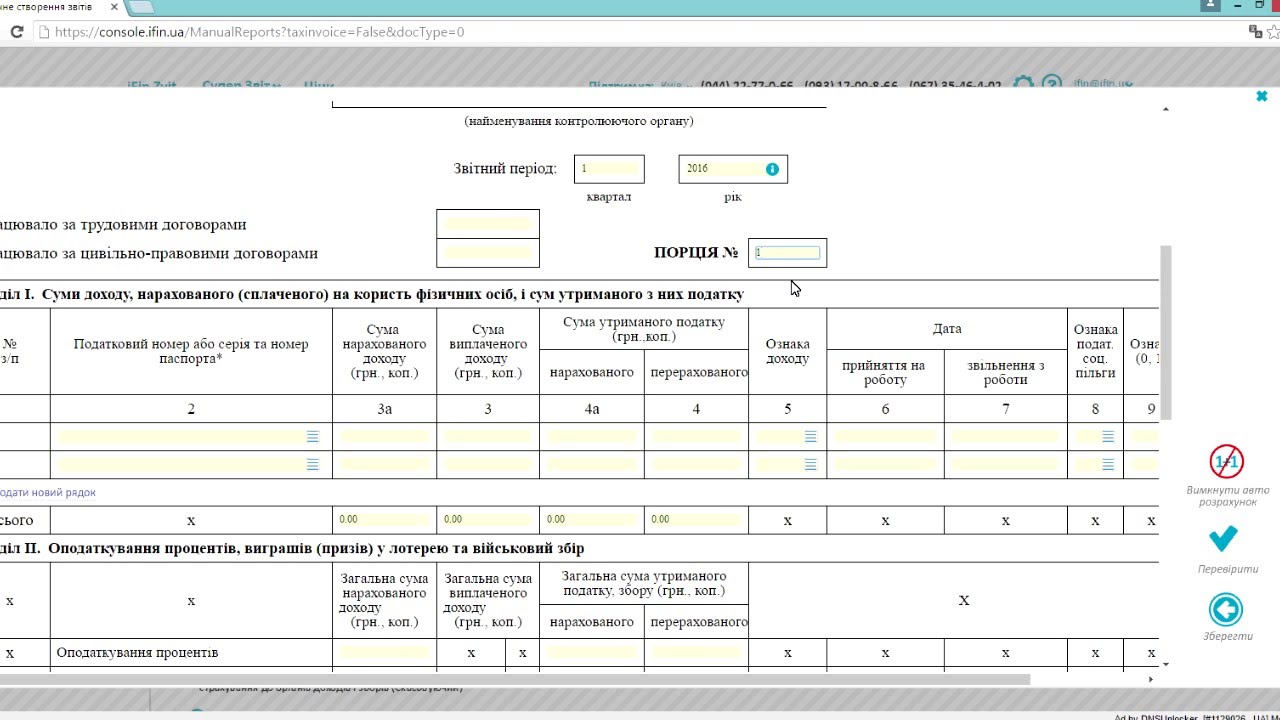Click the Ознака доходу column header
Image resolution: width=1280 pixels, height=720 pixels.
click(788, 351)
